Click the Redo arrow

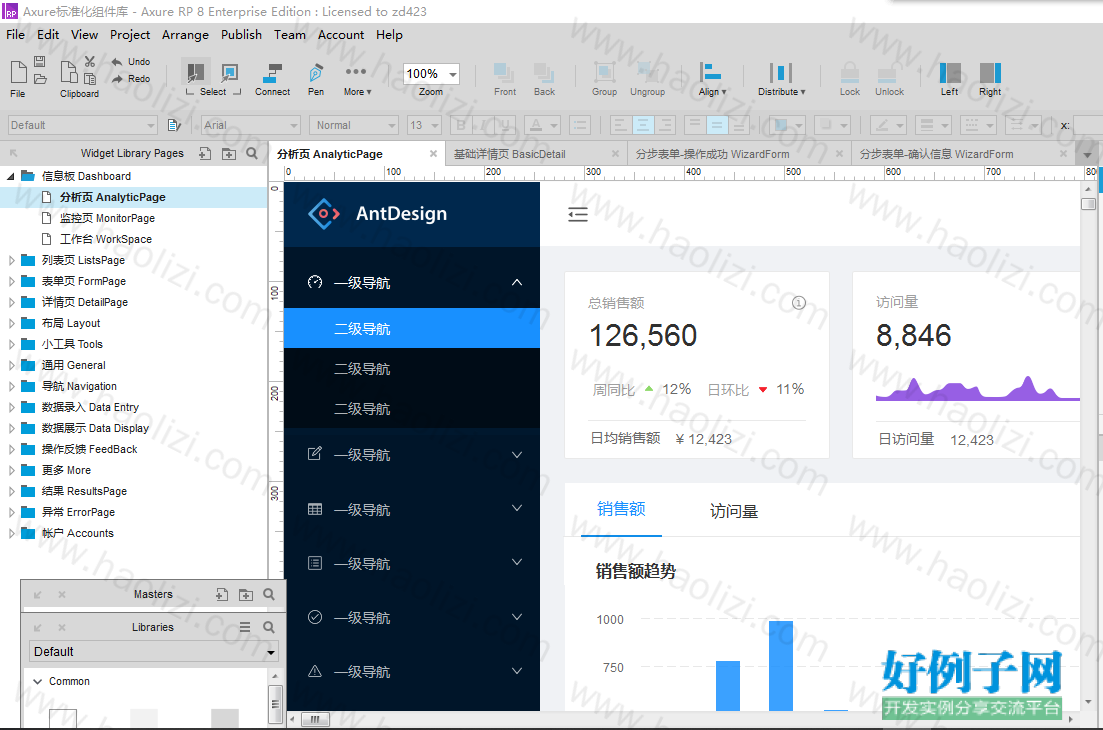tap(117, 79)
